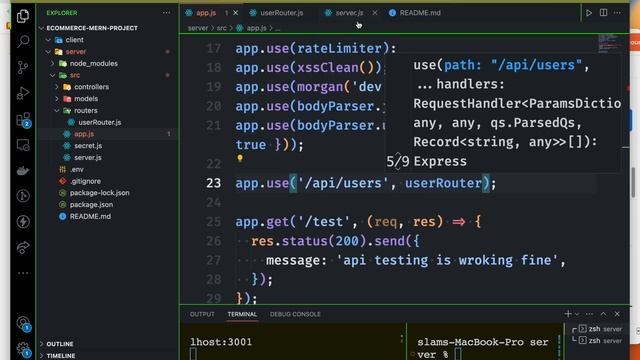Open Explorer panel more actions menu

(x=167, y=13)
